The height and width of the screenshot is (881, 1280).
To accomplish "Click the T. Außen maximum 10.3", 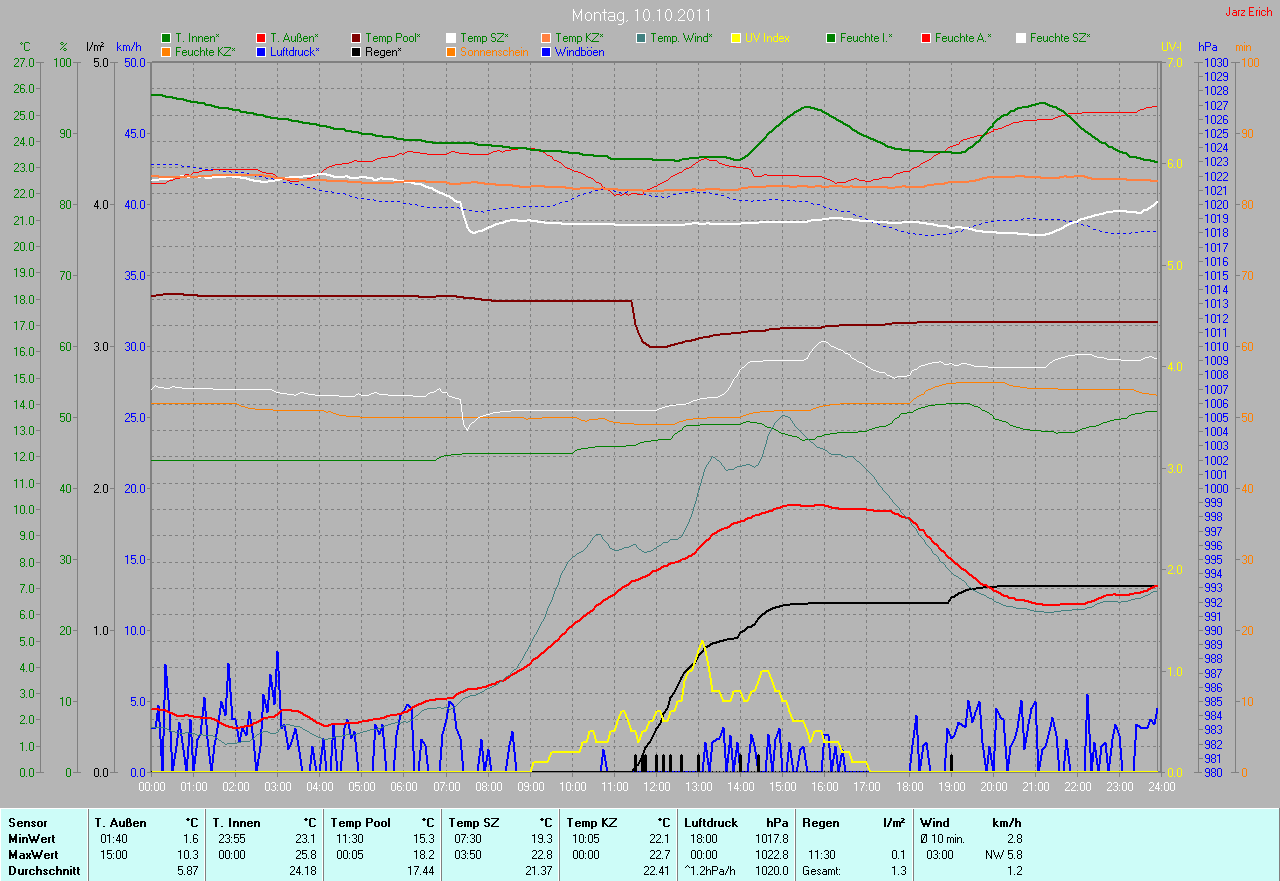I will click(x=186, y=855).
